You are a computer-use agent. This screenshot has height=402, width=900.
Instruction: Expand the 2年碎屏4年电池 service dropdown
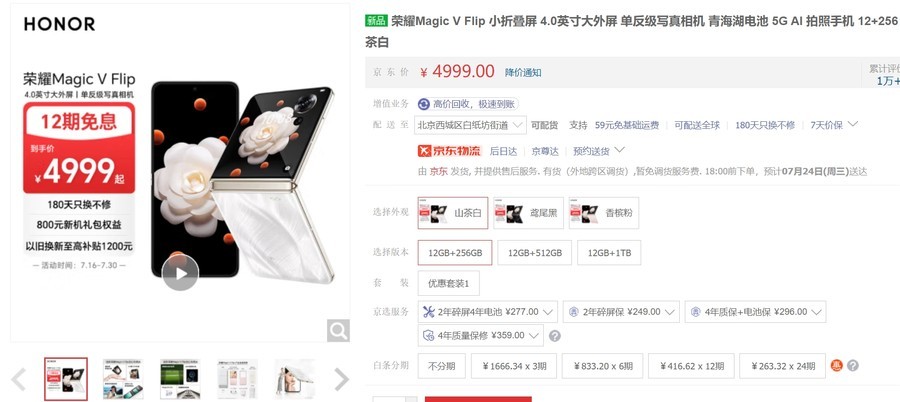488,312
